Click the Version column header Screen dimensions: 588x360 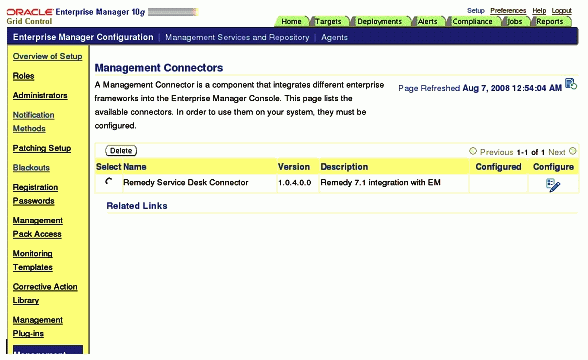click(294, 167)
